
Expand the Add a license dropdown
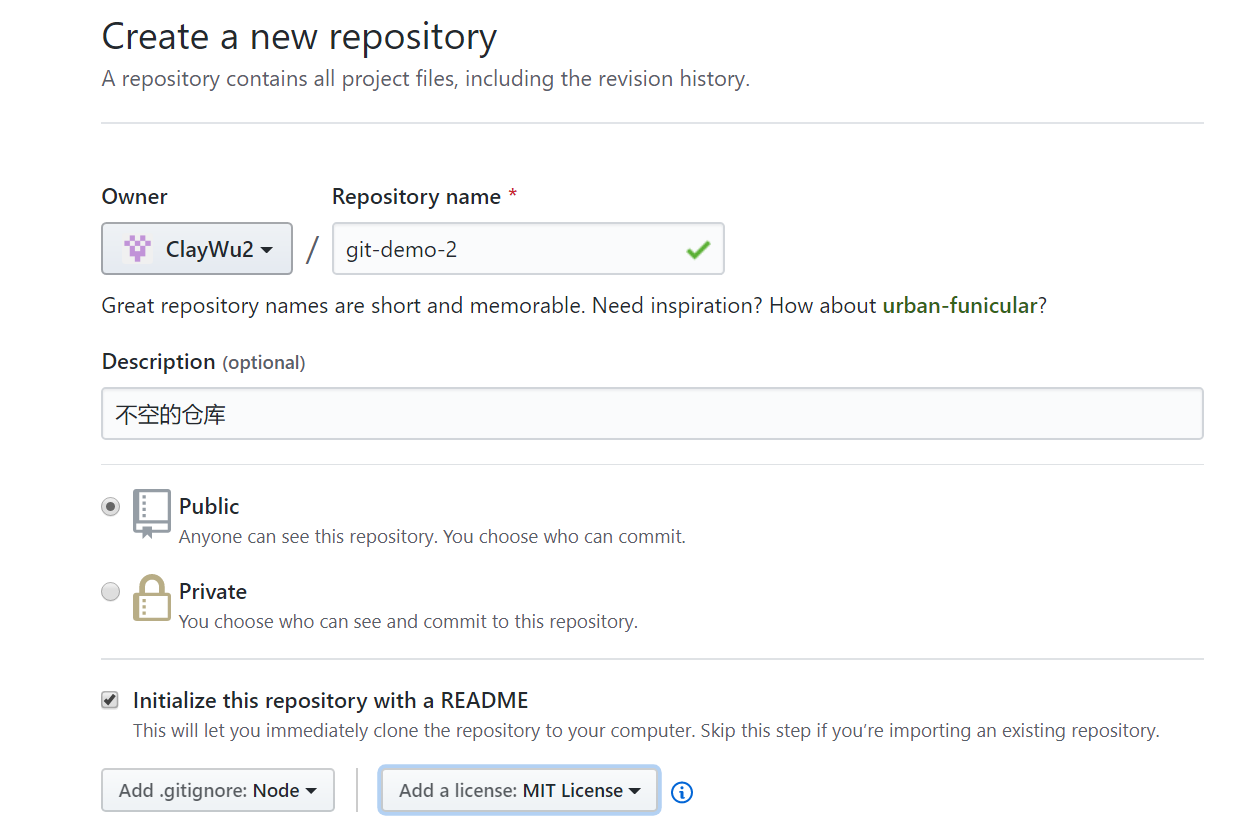click(x=519, y=790)
